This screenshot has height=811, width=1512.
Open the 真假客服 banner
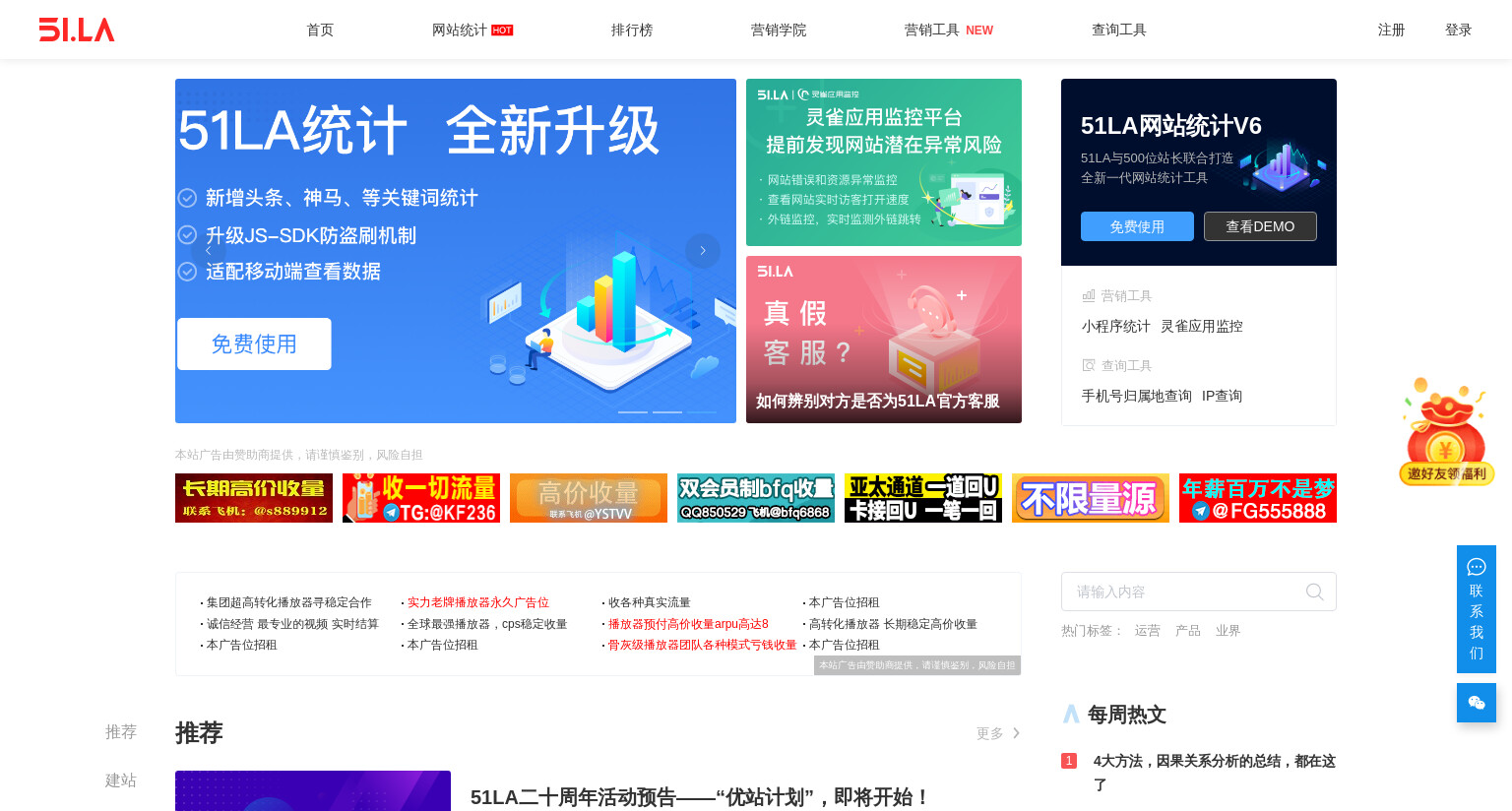884,340
